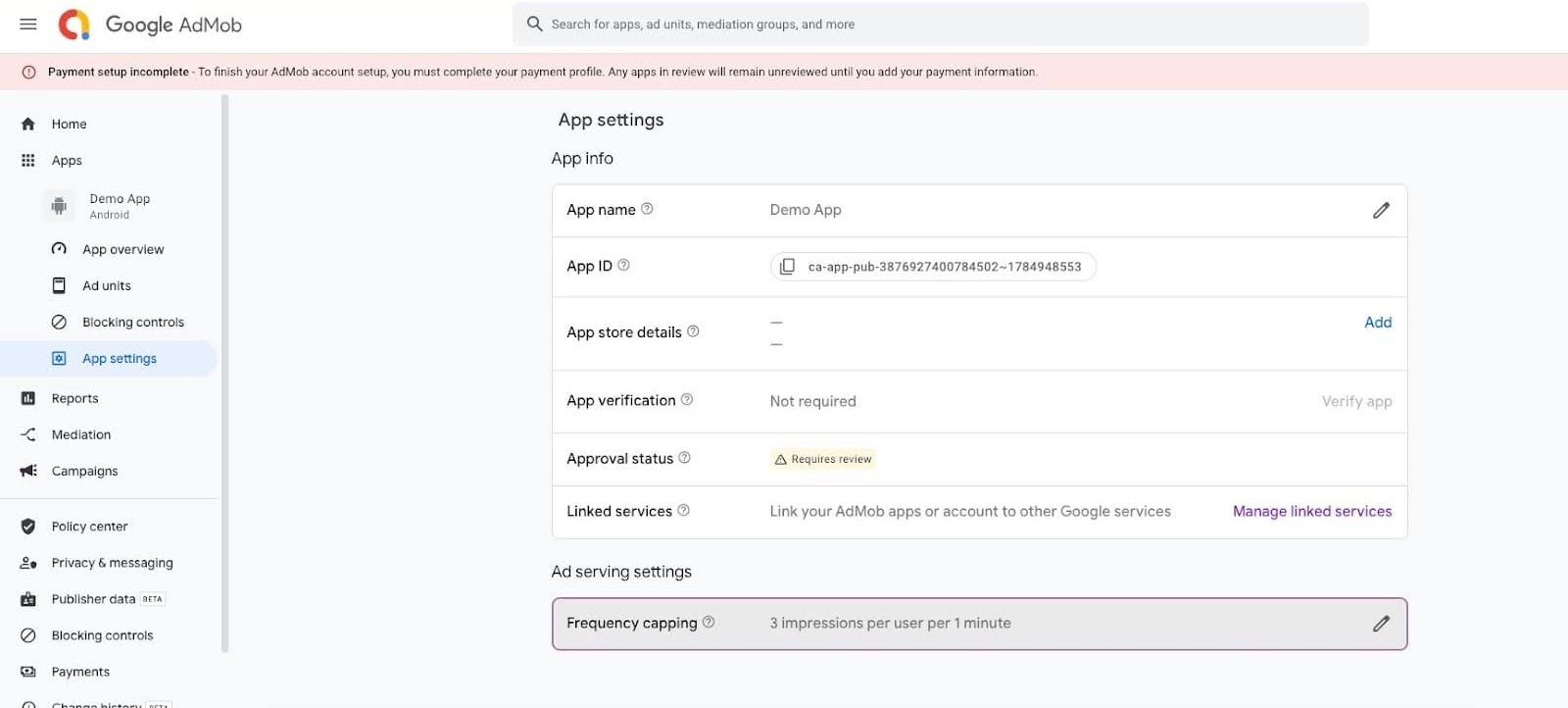Click the sidebar vertical scrollbar

pyautogui.click(x=224, y=373)
